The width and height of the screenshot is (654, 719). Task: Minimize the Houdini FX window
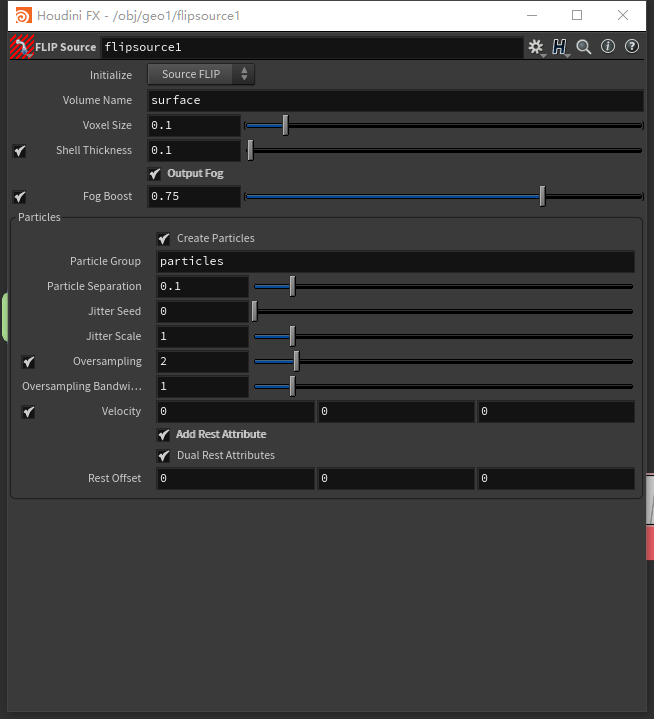[532, 15]
